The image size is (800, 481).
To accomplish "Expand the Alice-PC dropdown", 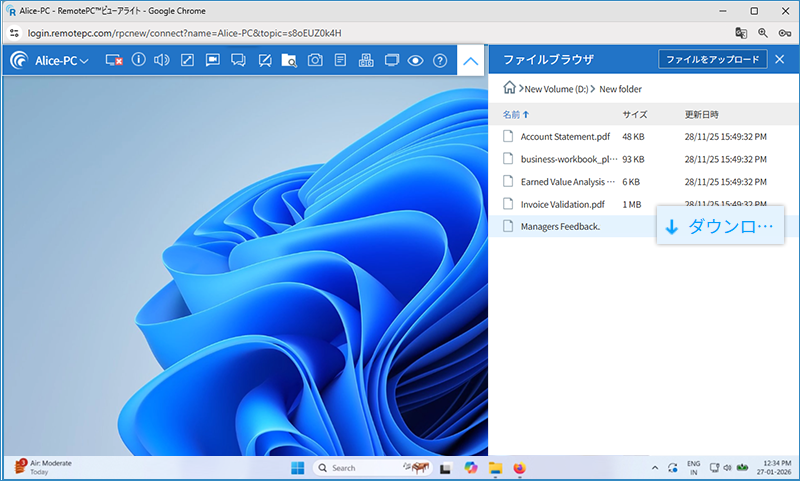I will click(62, 61).
